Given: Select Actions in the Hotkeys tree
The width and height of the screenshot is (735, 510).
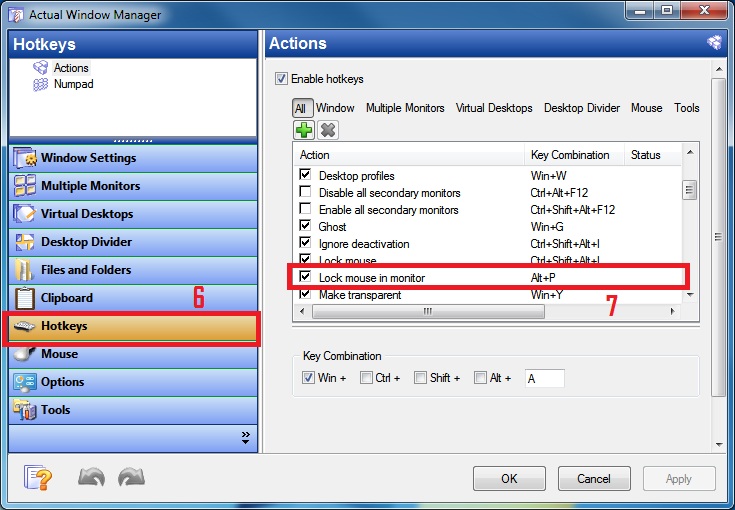Looking at the screenshot, I should tap(71, 68).
